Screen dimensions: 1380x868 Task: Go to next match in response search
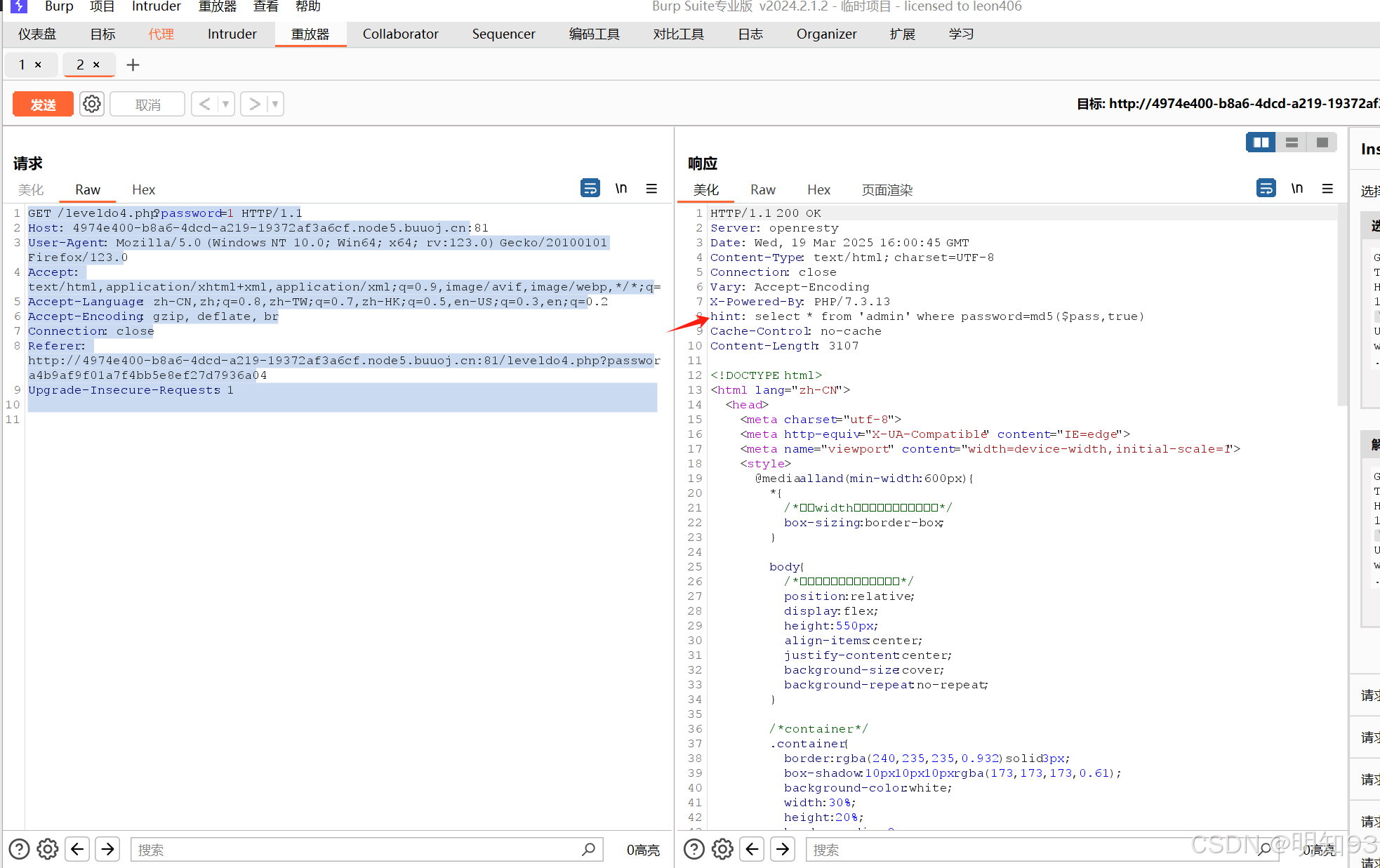(x=782, y=849)
